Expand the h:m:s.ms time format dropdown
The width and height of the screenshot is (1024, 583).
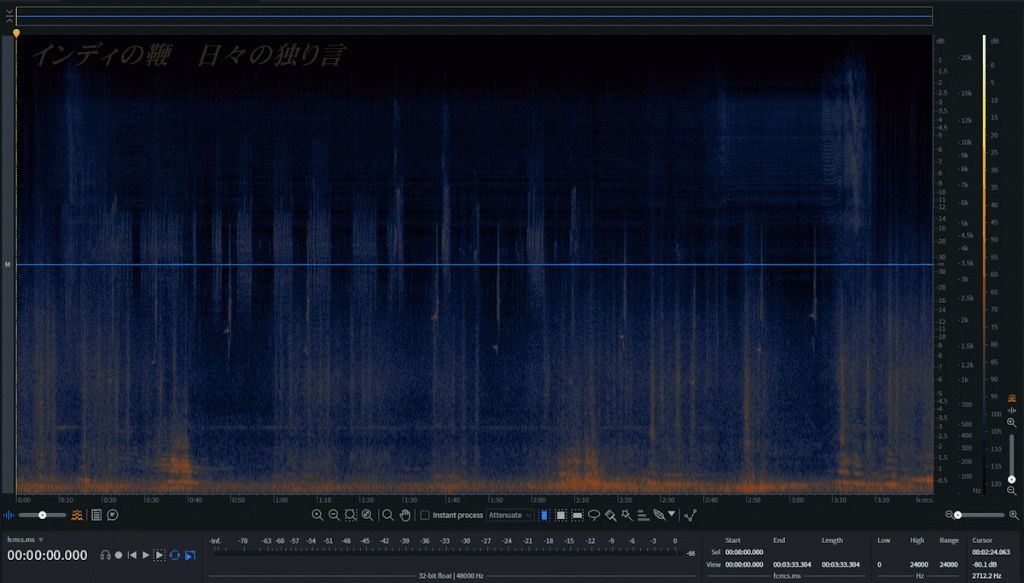point(41,540)
